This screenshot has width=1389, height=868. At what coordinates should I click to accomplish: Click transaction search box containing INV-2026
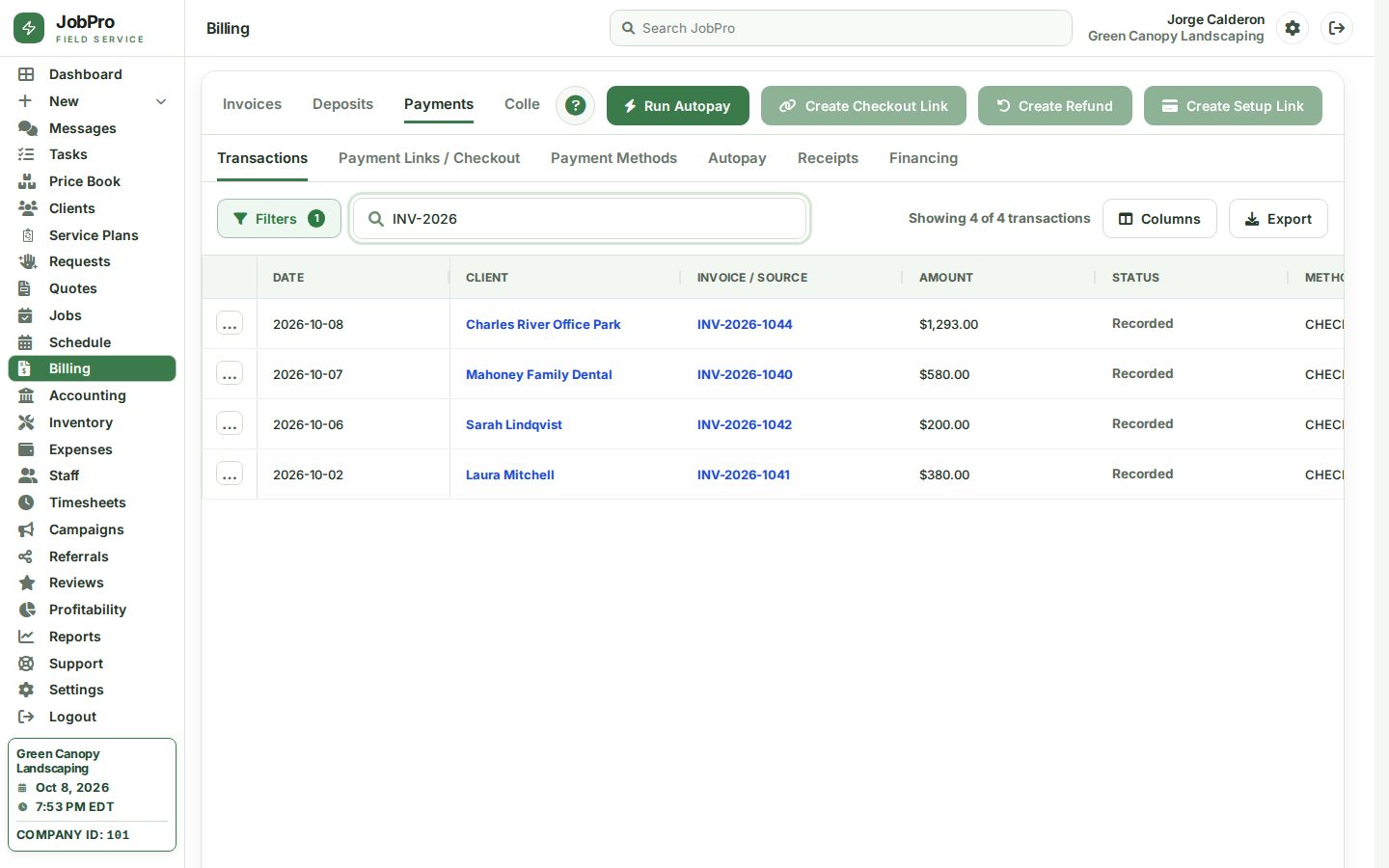[580, 219]
